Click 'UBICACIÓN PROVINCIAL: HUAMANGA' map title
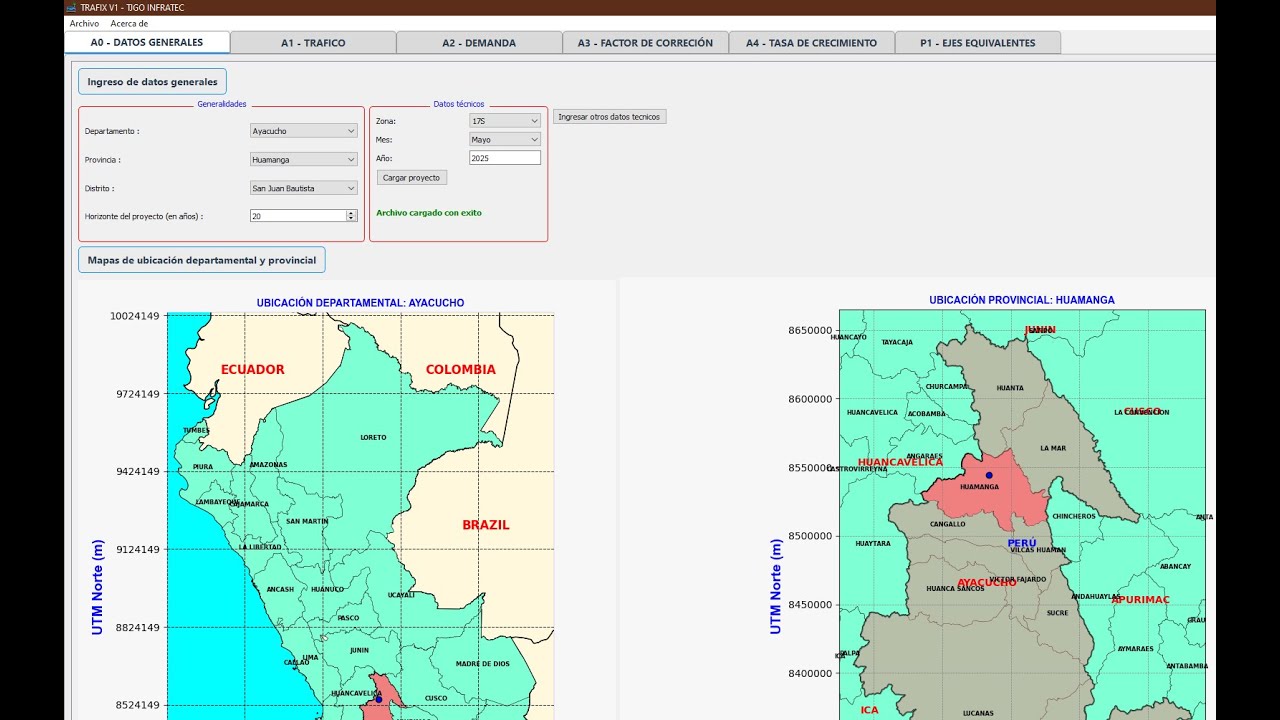This screenshot has width=1280, height=720. (1022, 300)
